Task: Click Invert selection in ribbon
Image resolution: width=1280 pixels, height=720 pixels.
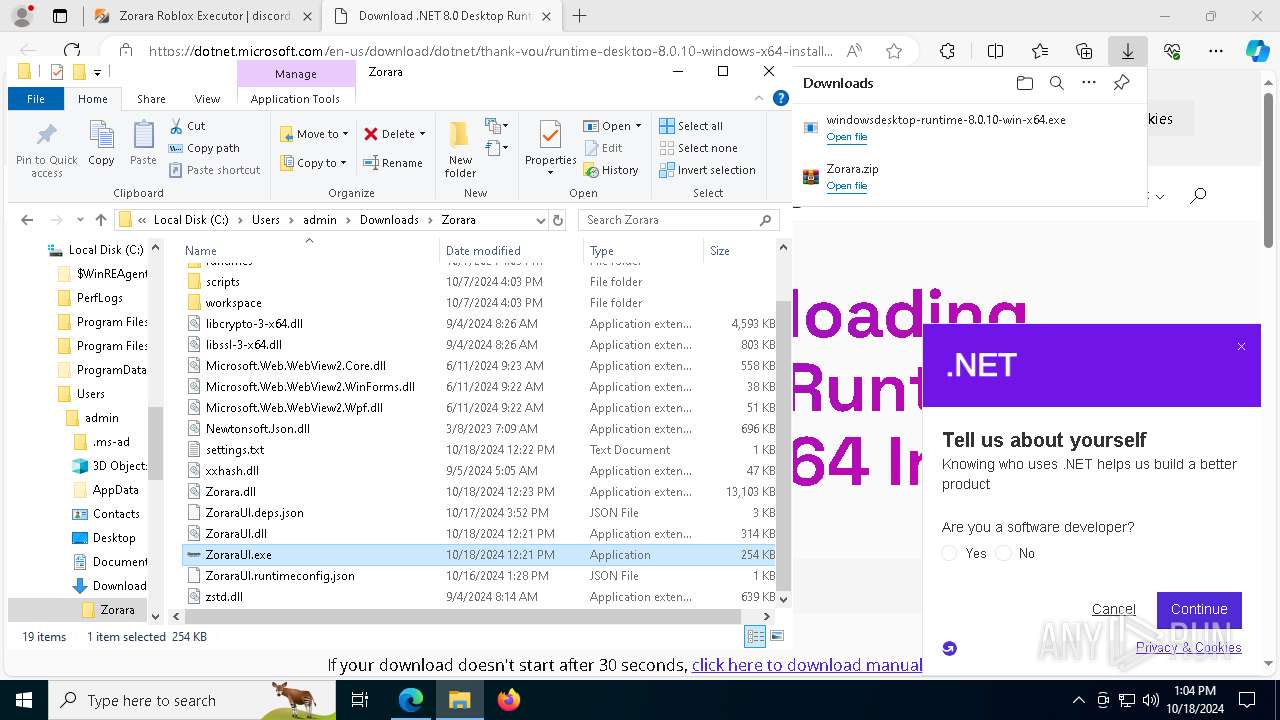Action: (x=707, y=170)
